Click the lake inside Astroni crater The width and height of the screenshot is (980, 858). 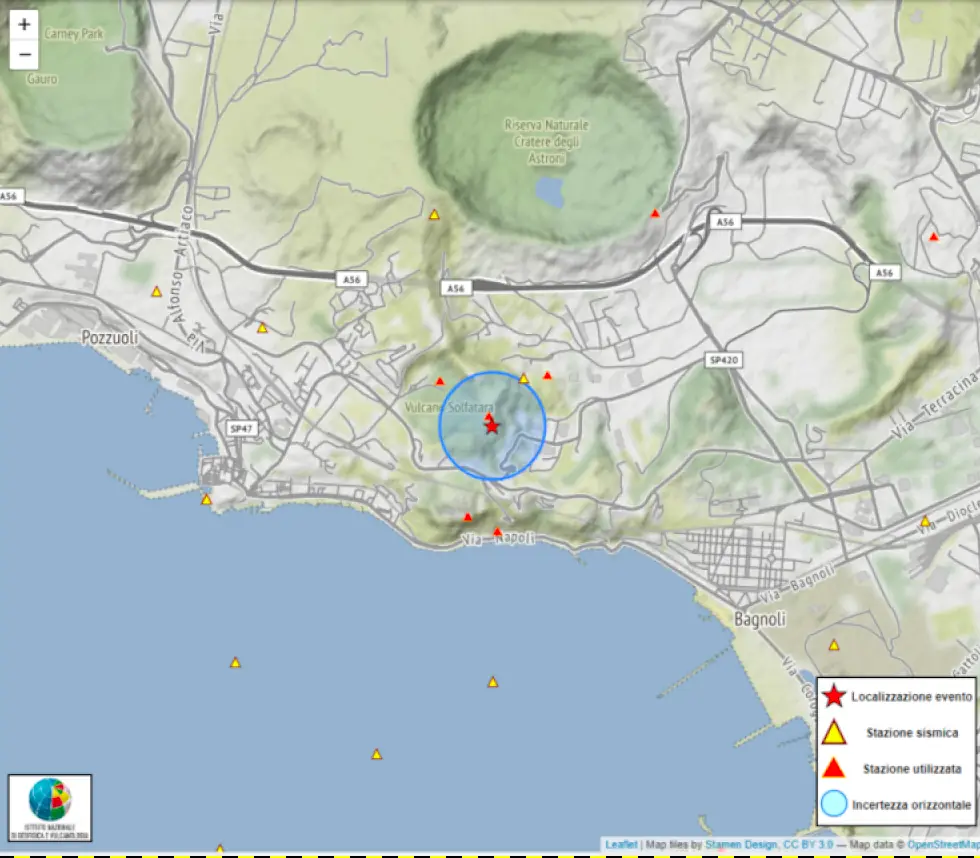click(550, 192)
